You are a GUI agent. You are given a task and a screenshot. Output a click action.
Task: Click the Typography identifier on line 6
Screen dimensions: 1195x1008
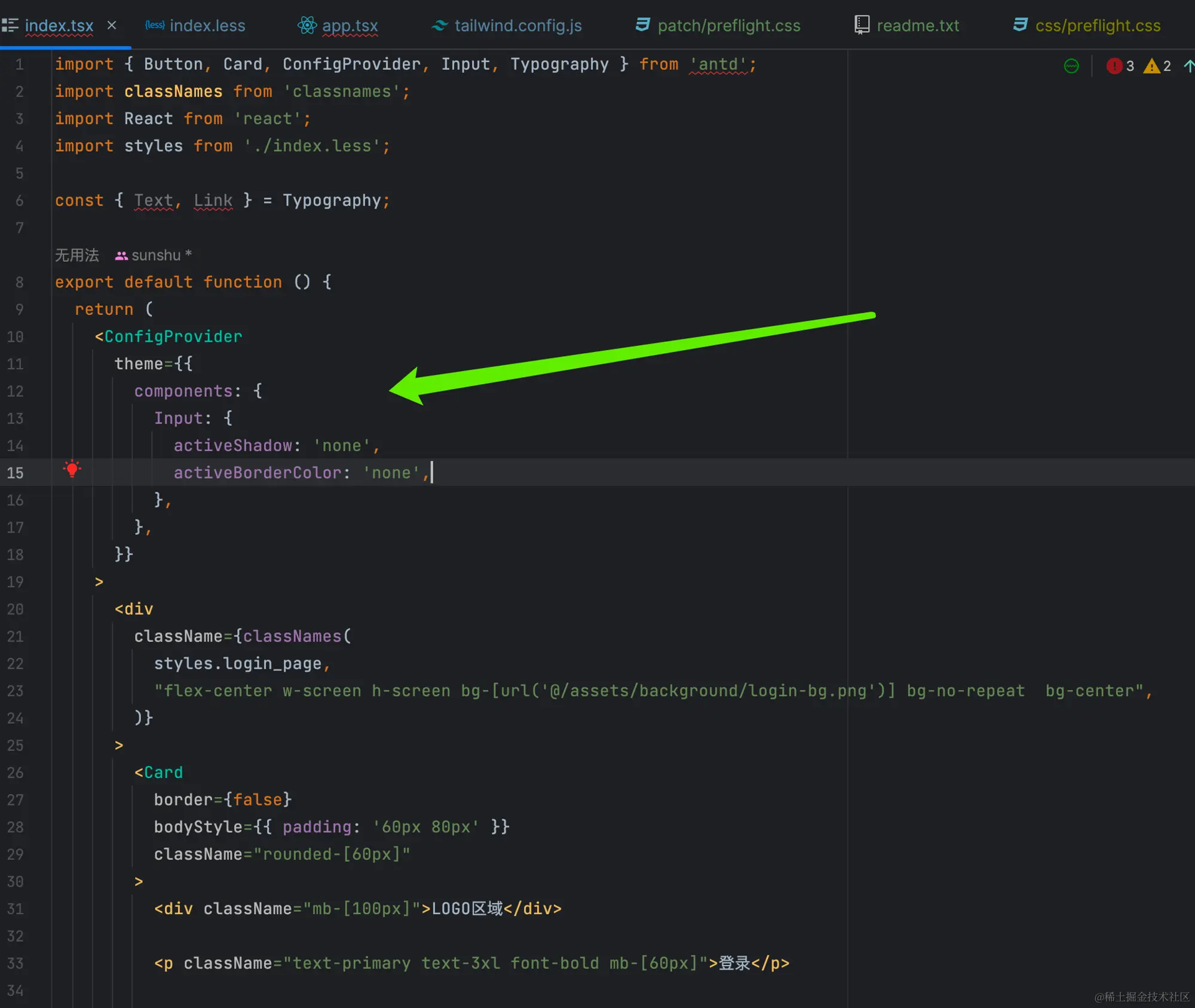(332, 201)
